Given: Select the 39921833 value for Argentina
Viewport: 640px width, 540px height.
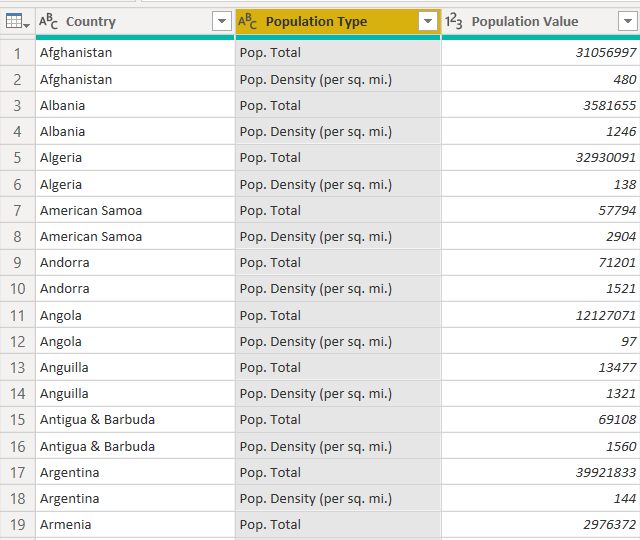Looking at the screenshot, I should click(541, 473).
